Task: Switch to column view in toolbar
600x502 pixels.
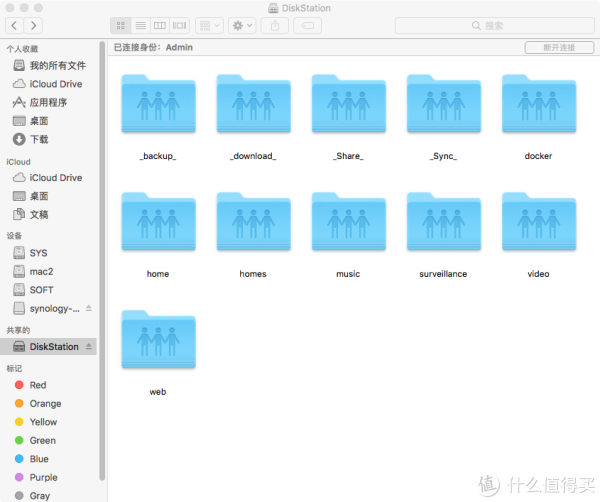Action: click(160, 25)
